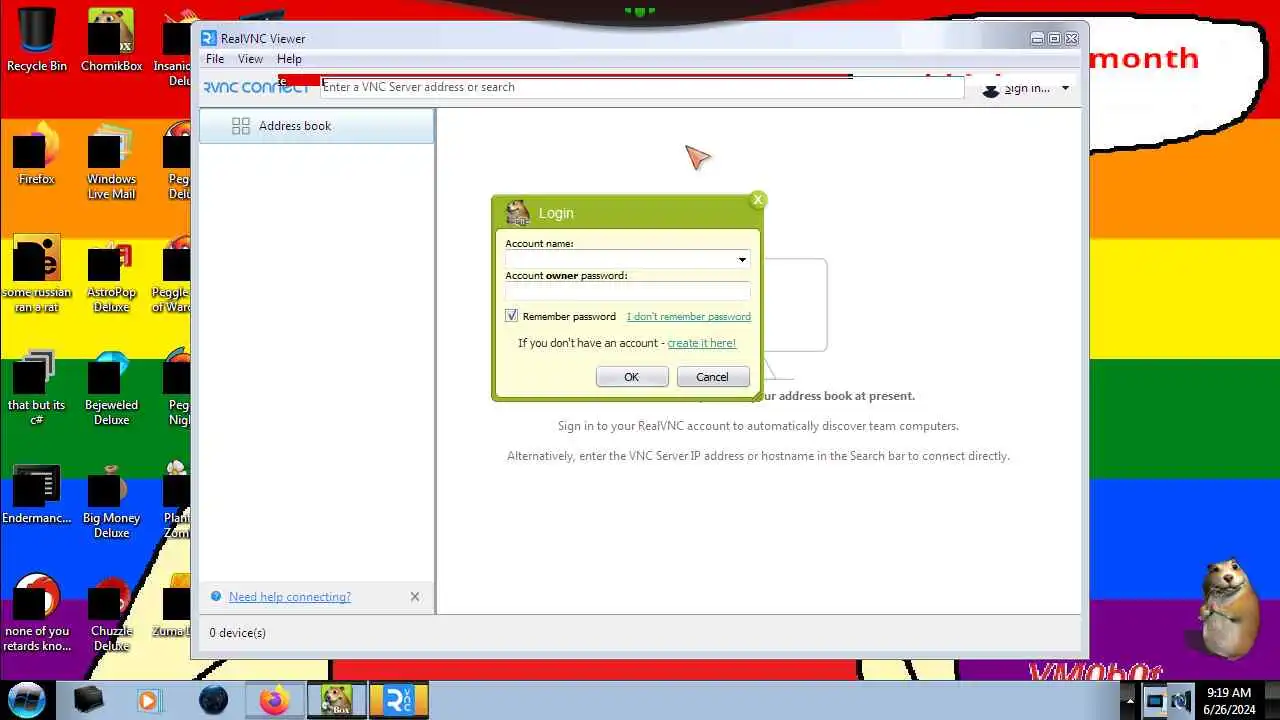Select the Endermanc... desktop icon
Viewport: 1280px width, 720px height.
37,492
